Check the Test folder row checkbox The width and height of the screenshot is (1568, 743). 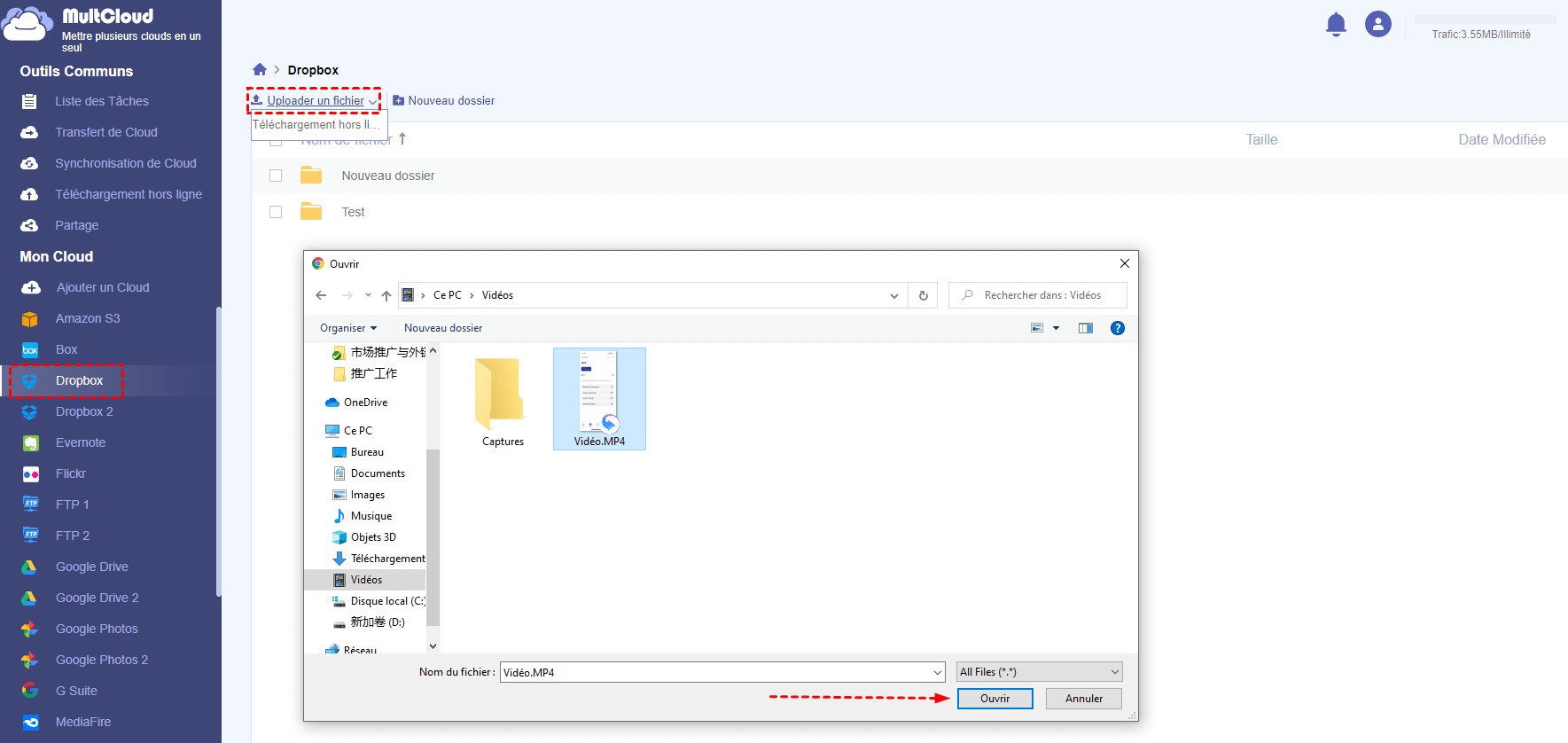(x=276, y=212)
